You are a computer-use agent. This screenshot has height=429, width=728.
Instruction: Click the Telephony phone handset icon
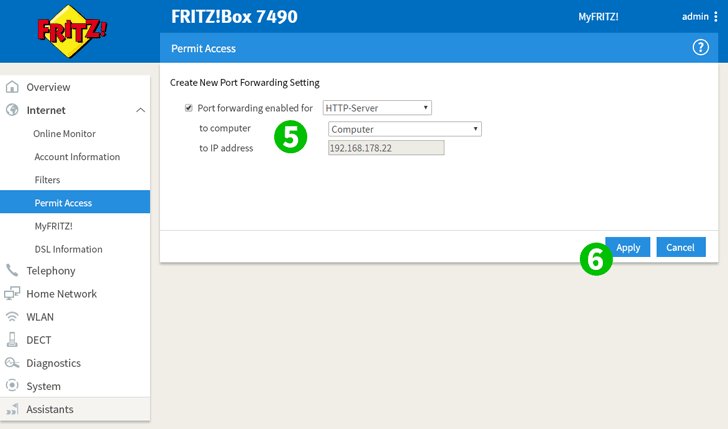coord(12,270)
